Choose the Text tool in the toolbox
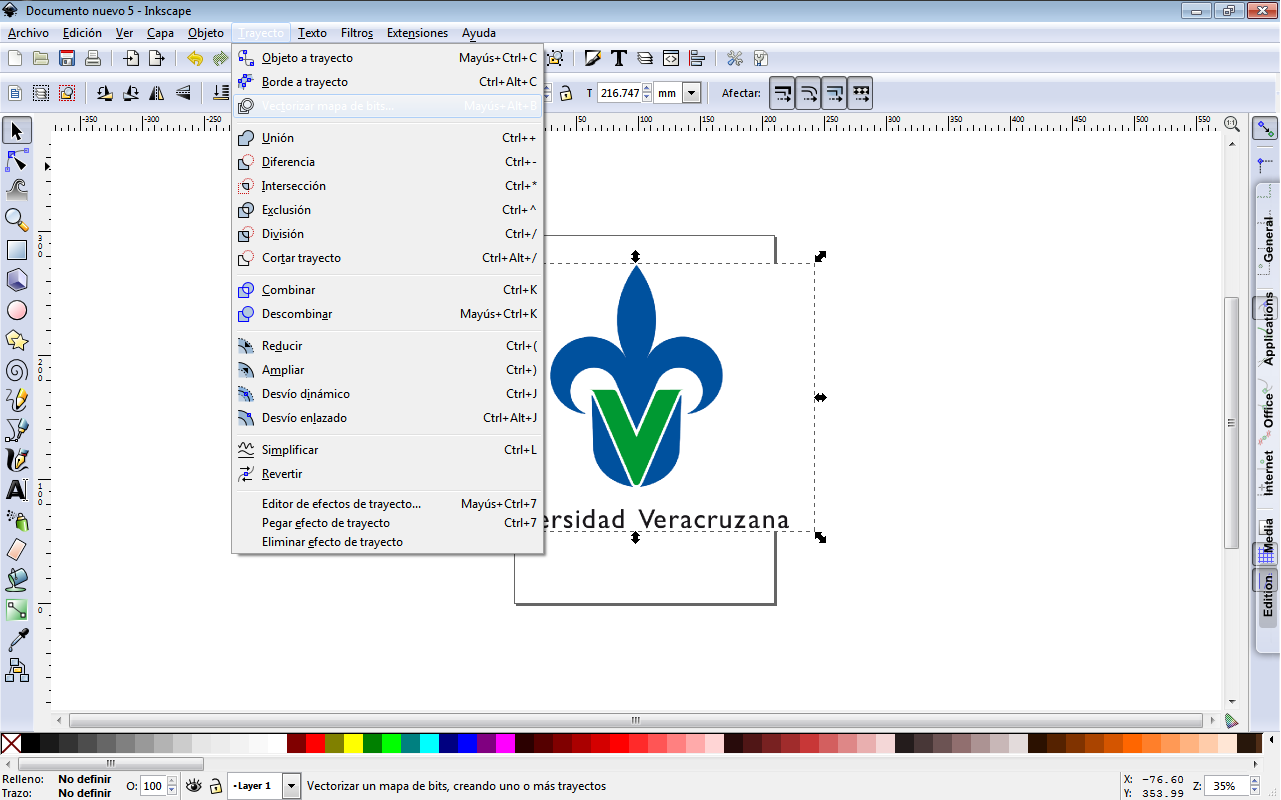The image size is (1281, 800). (17, 490)
